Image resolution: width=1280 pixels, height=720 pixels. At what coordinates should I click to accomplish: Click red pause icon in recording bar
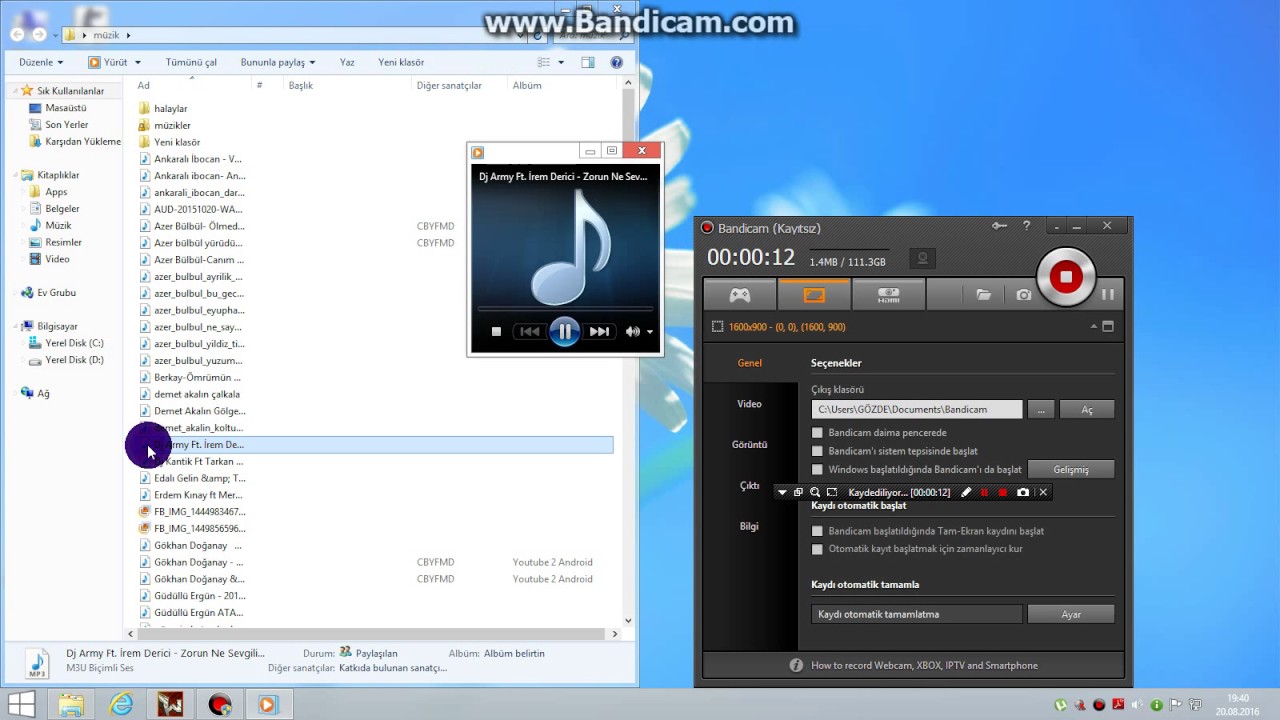click(x=984, y=492)
